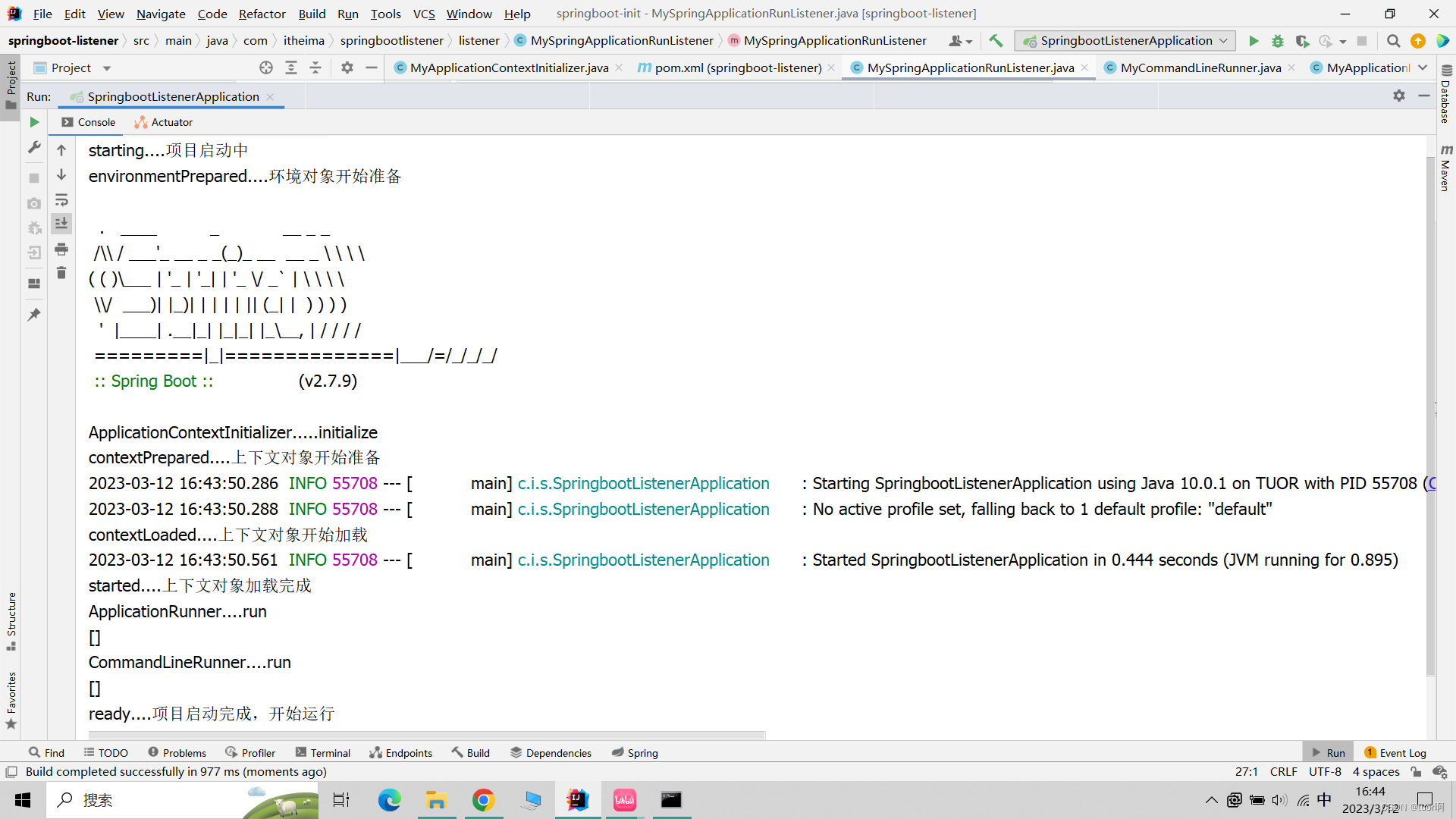
Task: Switch to the Terminal tool window
Action: [x=322, y=752]
